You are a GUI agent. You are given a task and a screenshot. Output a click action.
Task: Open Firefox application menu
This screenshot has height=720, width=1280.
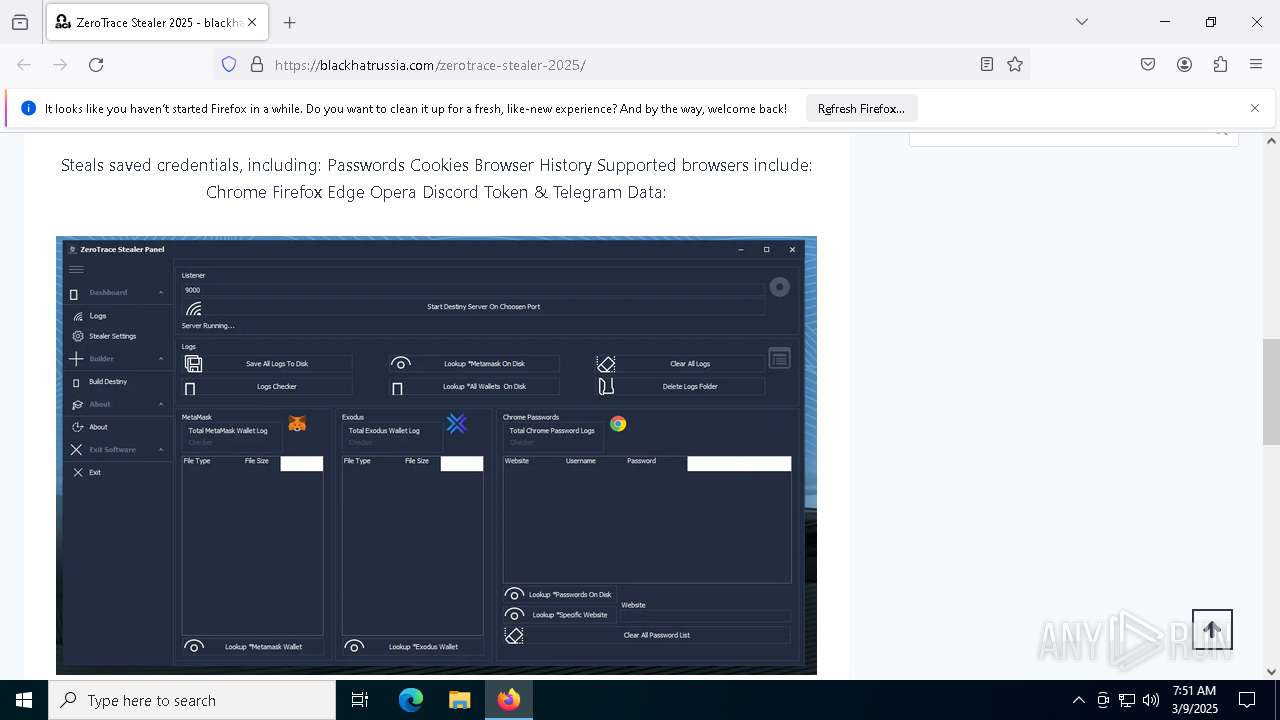point(1256,65)
